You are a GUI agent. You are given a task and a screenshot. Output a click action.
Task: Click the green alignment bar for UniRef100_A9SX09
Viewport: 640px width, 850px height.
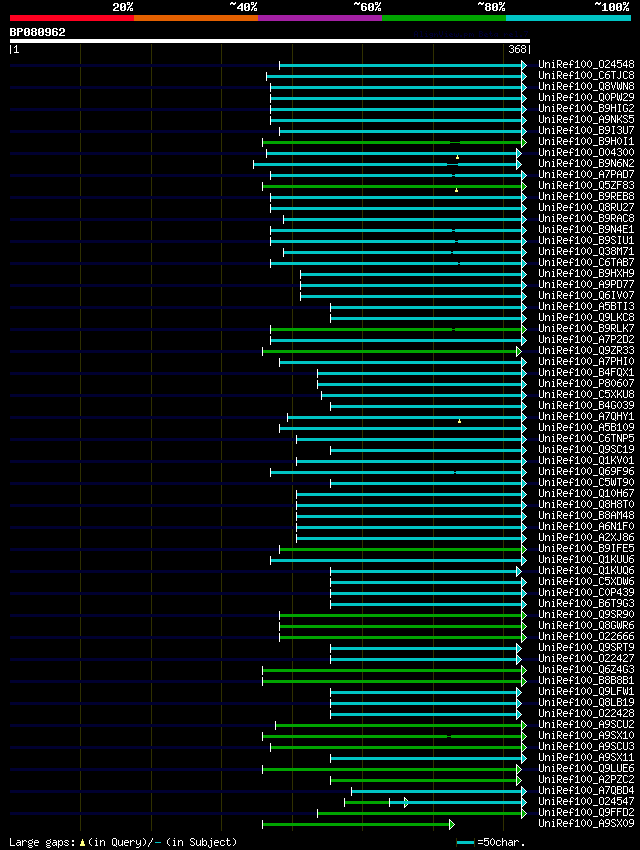click(x=356, y=825)
